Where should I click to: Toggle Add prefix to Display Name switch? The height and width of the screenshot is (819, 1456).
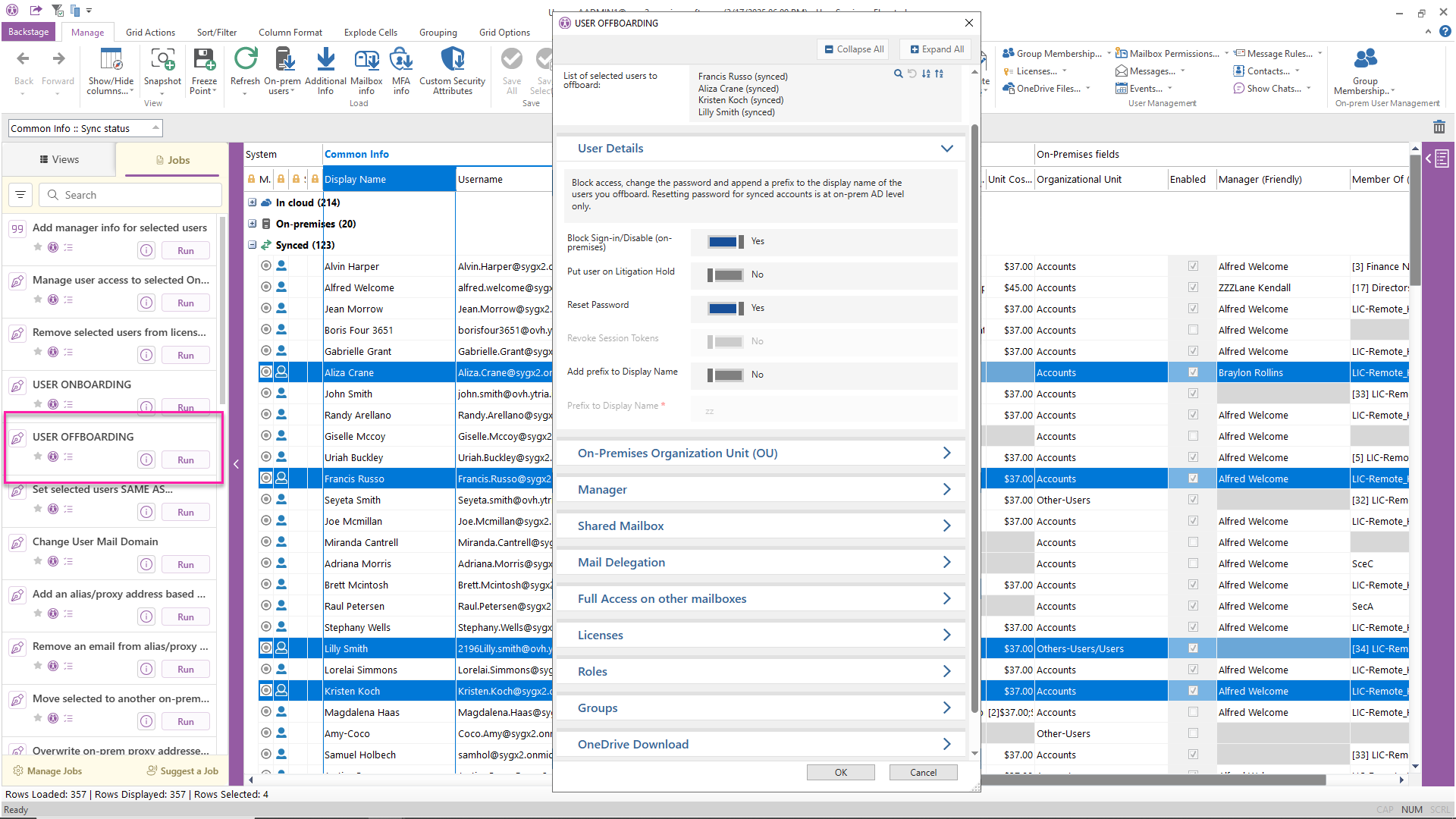point(726,375)
